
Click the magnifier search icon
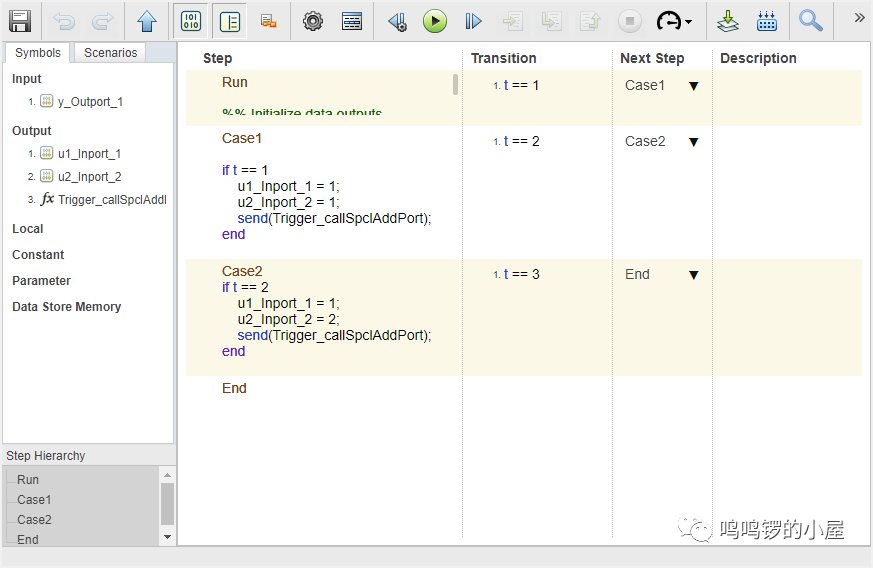coord(811,21)
